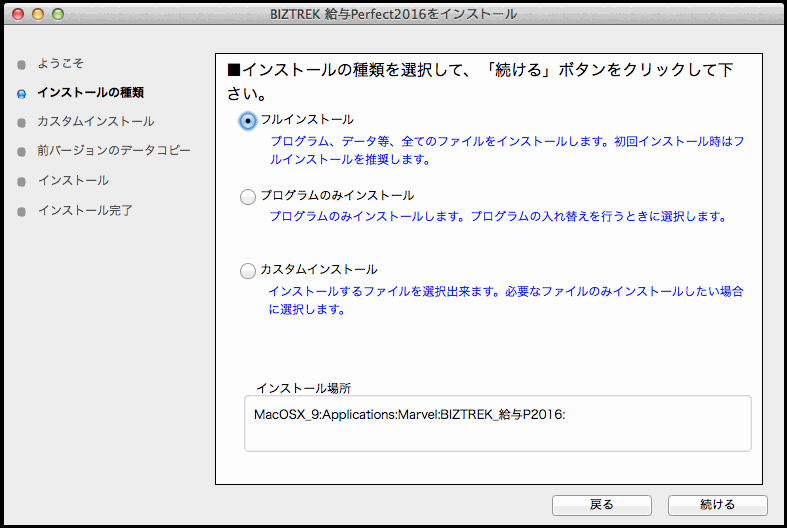The height and width of the screenshot is (528, 787).
Task: Pick the カスタムインストール radio button
Action: (x=248, y=270)
